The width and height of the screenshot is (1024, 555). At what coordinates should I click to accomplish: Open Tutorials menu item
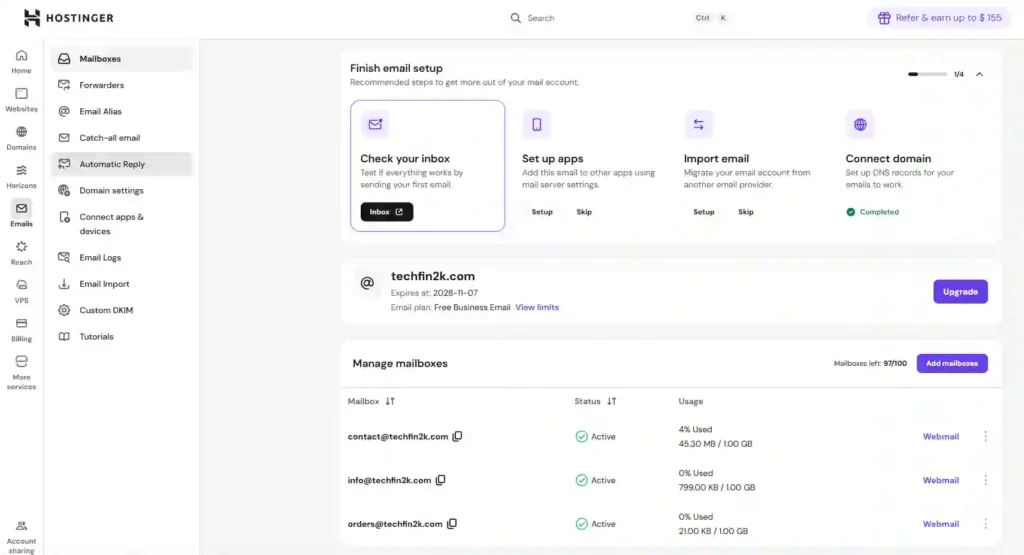coord(121,336)
